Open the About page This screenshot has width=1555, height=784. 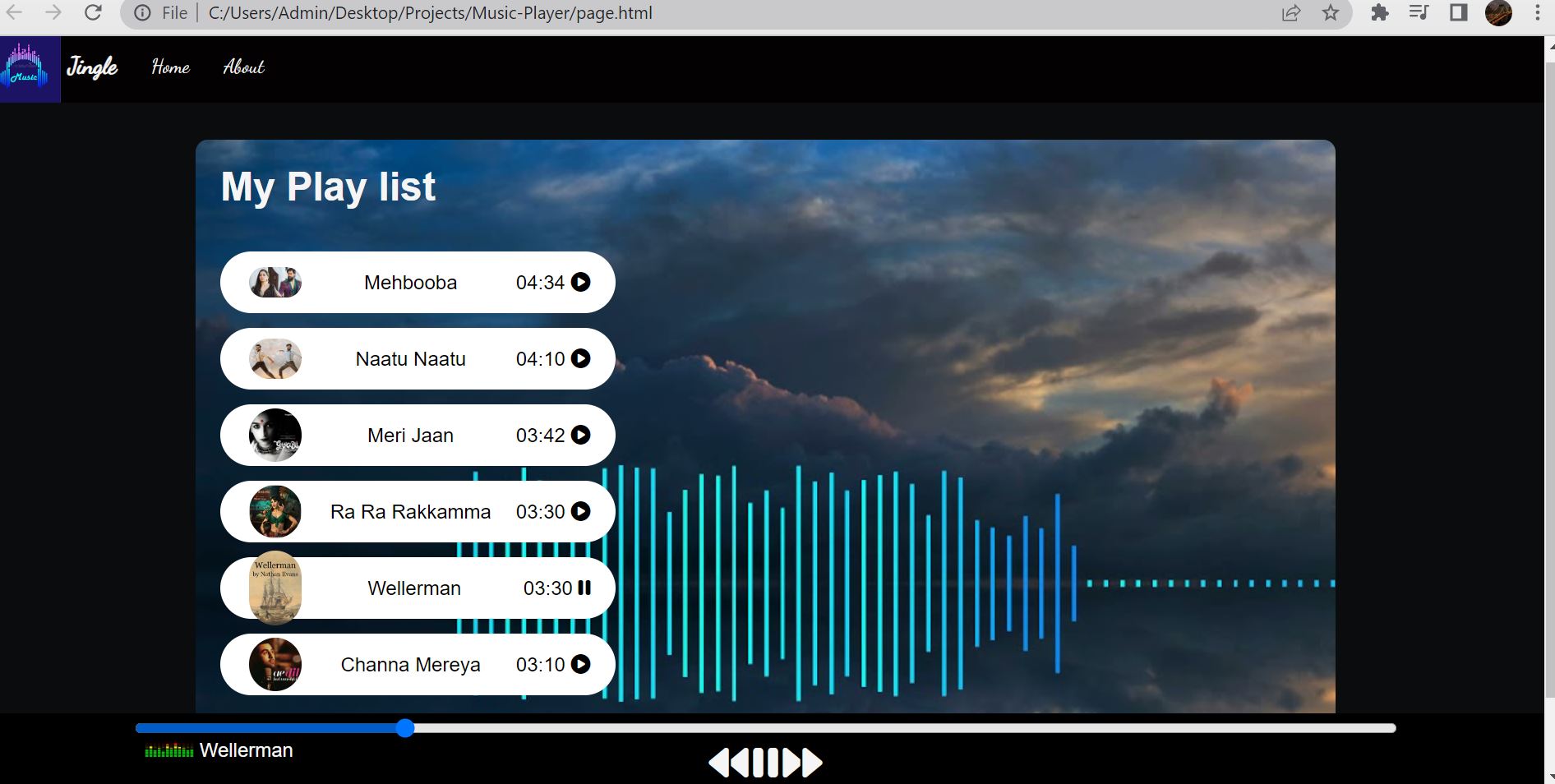tap(243, 68)
